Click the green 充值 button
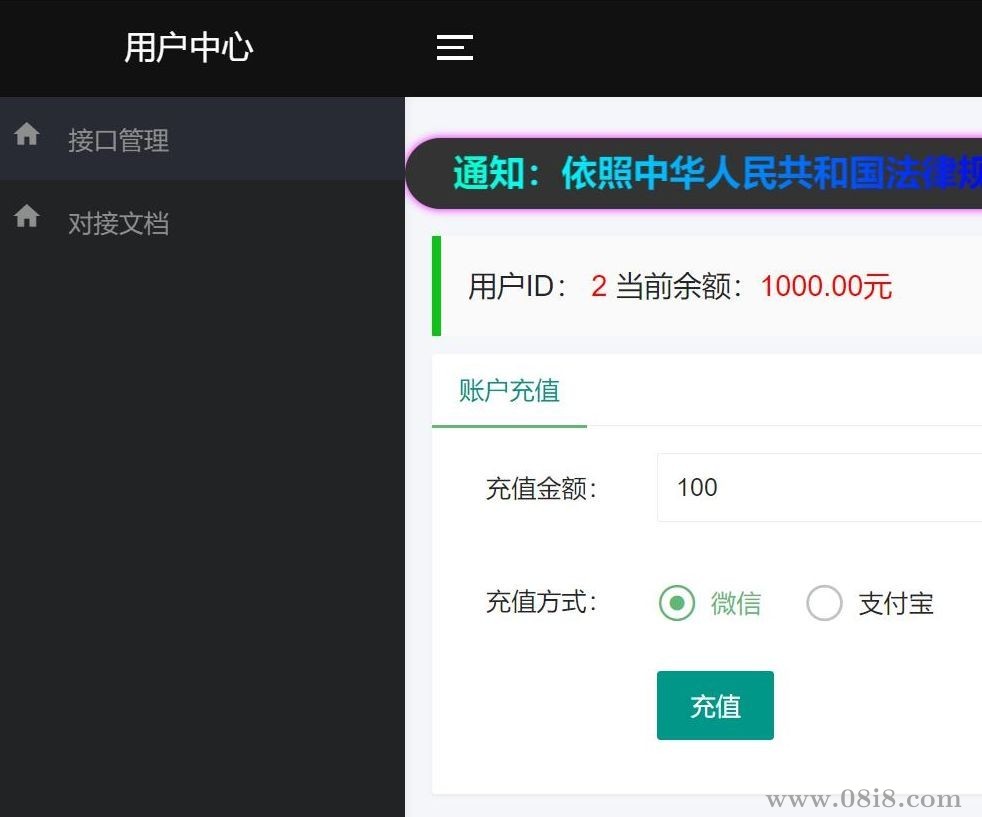This screenshot has width=982, height=817. pos(715,706)
